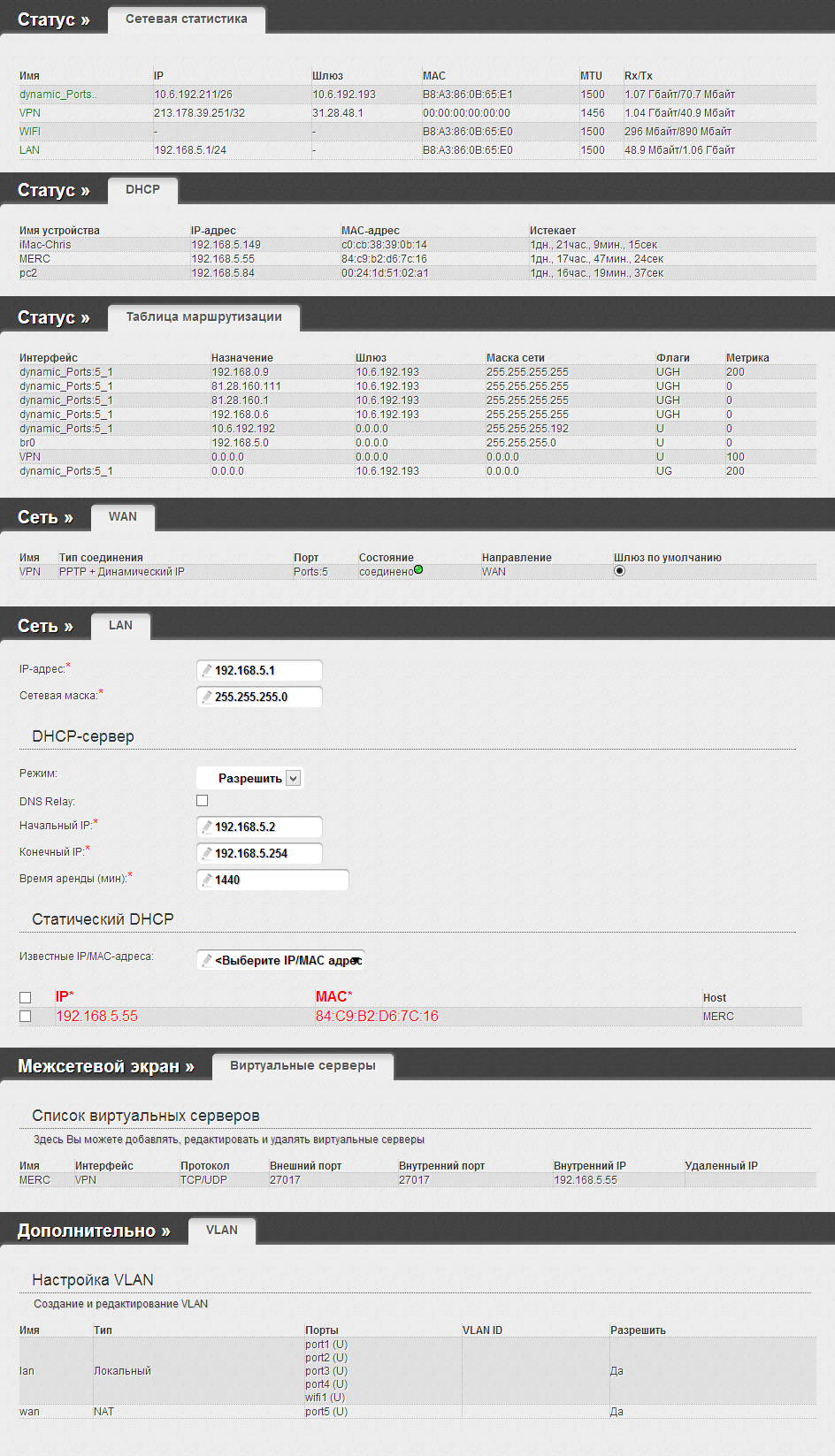Enable the DNS Relay checkbox
This screenshot has width=835, height=1456.
pos(202,801)
